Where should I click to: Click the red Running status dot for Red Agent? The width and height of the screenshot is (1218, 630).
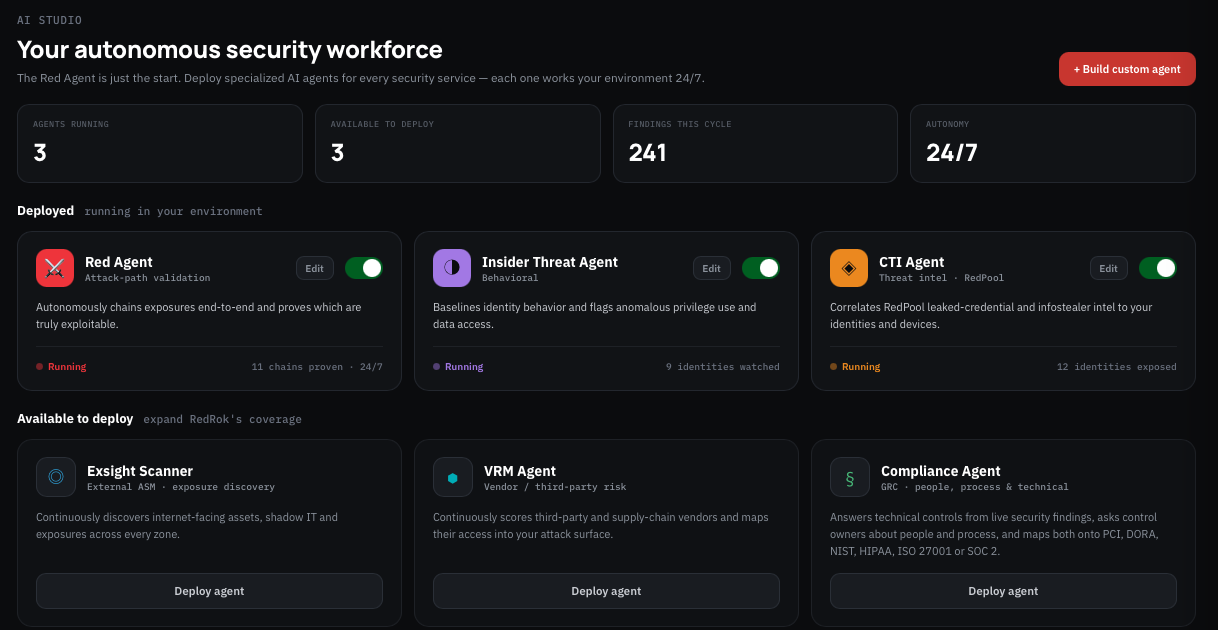click(x=40, y=367)
